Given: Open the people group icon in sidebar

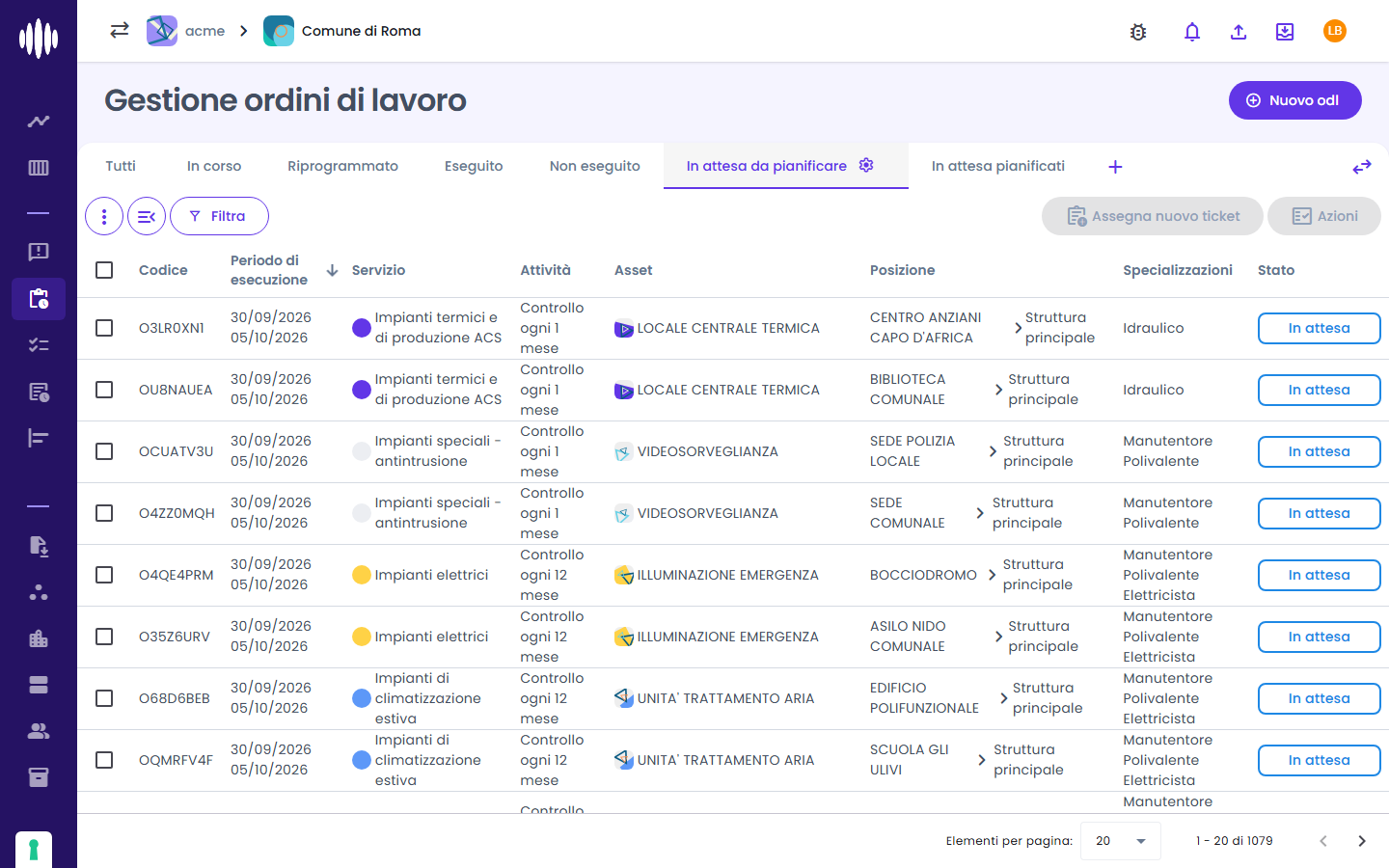Looking at the screenshot, I should tap(39, 731).
